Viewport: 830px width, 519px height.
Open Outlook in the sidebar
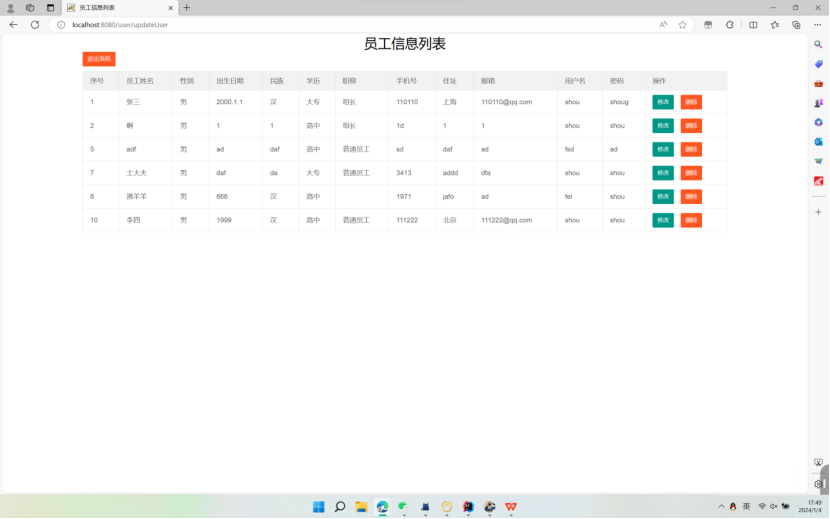(818, 142)
